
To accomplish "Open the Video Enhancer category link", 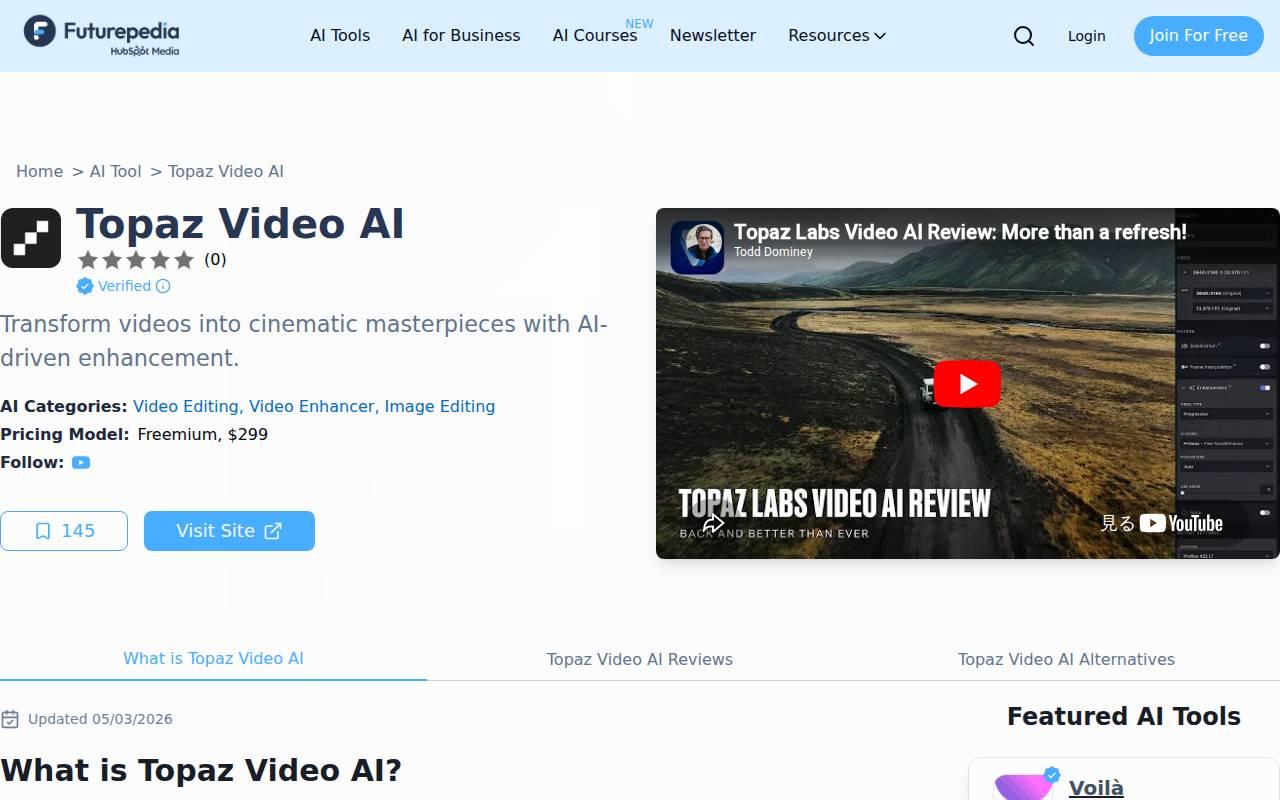I will click(312, 406).
